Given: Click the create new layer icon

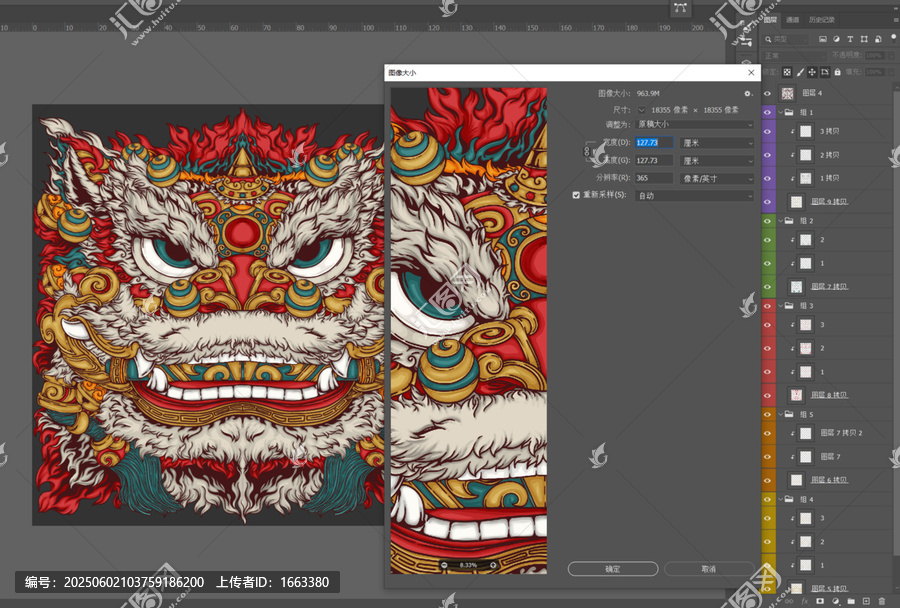Looking at the screenshot, I should point(866,601).
